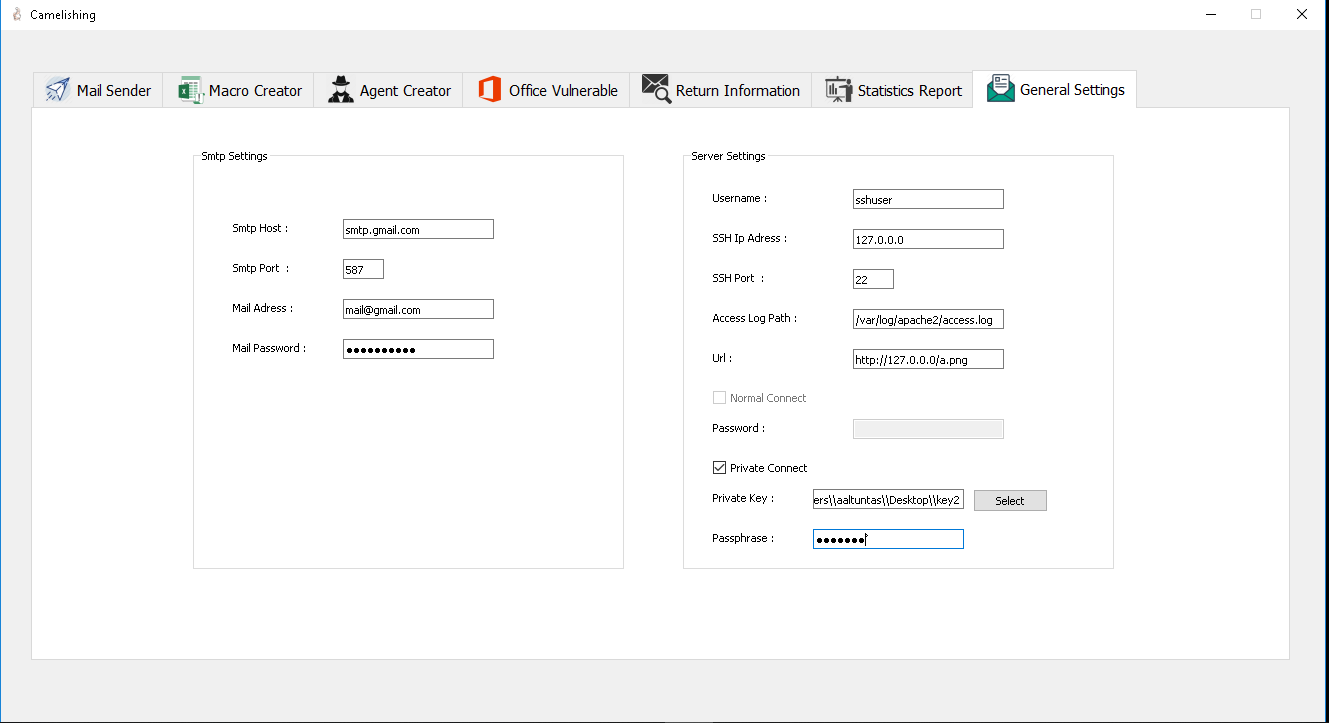Image resolution: width=1329 pixels, height=723 pixels.
Task: Click the Access Log Path field
Action: 928,319
